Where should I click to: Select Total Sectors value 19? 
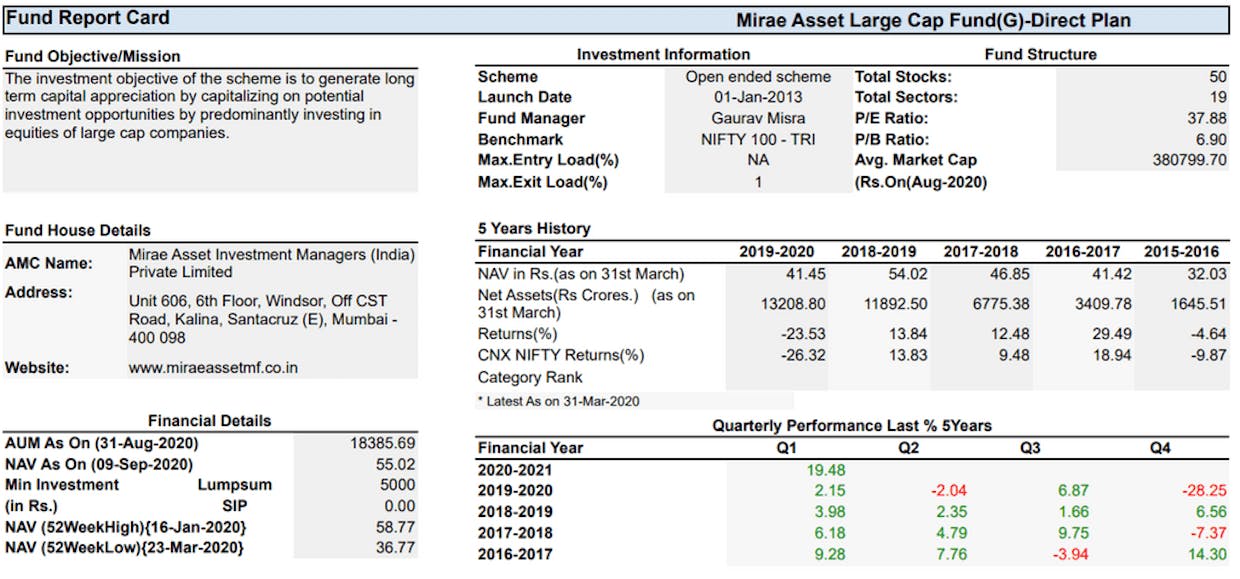click(x=1218, y=98)
